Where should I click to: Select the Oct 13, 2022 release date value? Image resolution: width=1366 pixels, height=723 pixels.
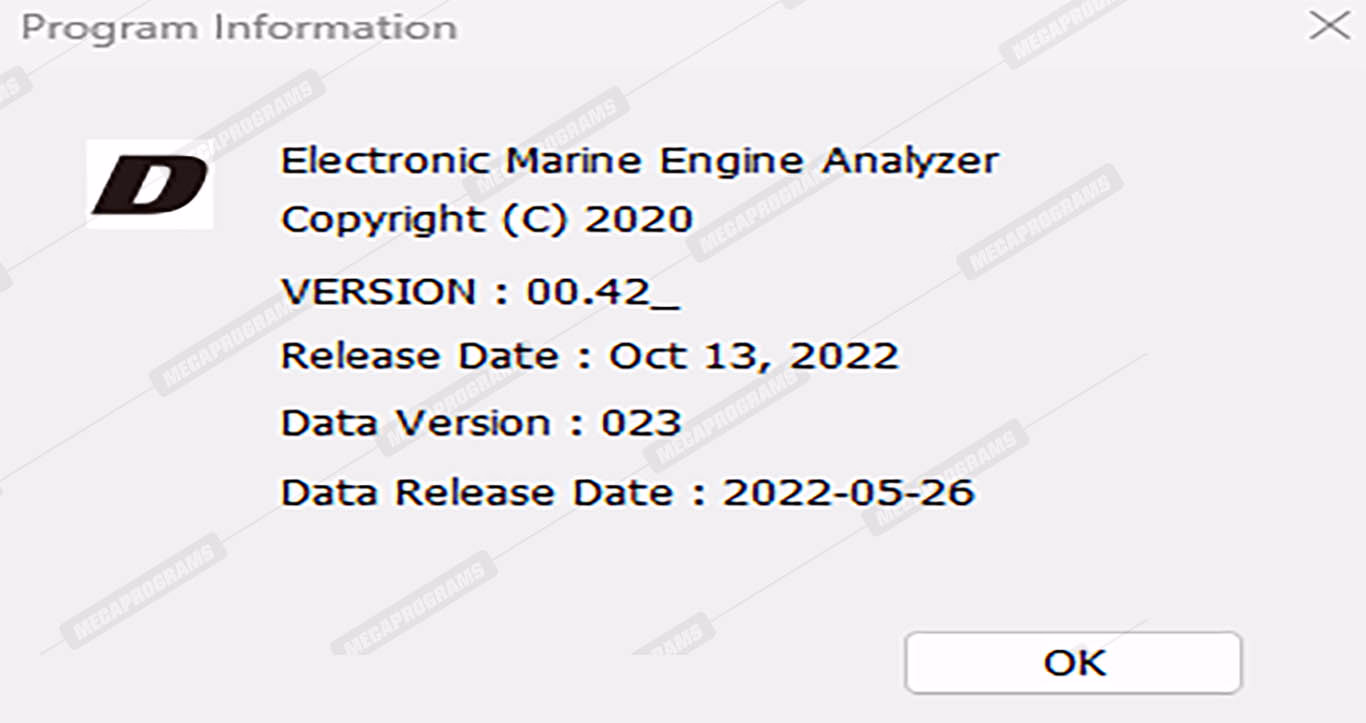(x=754, y=356)
